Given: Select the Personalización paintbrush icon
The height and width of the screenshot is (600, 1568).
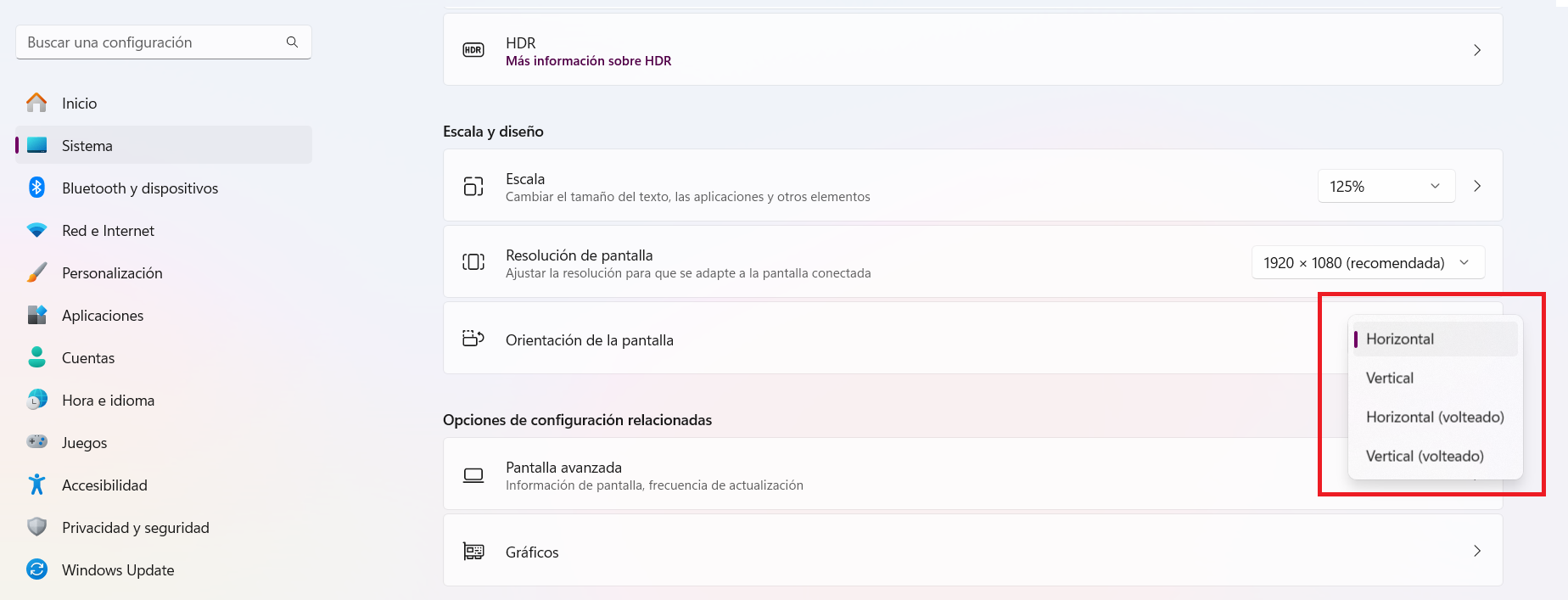Looking at the screenshot, I should pyautogui.click(x=36, y=272).
